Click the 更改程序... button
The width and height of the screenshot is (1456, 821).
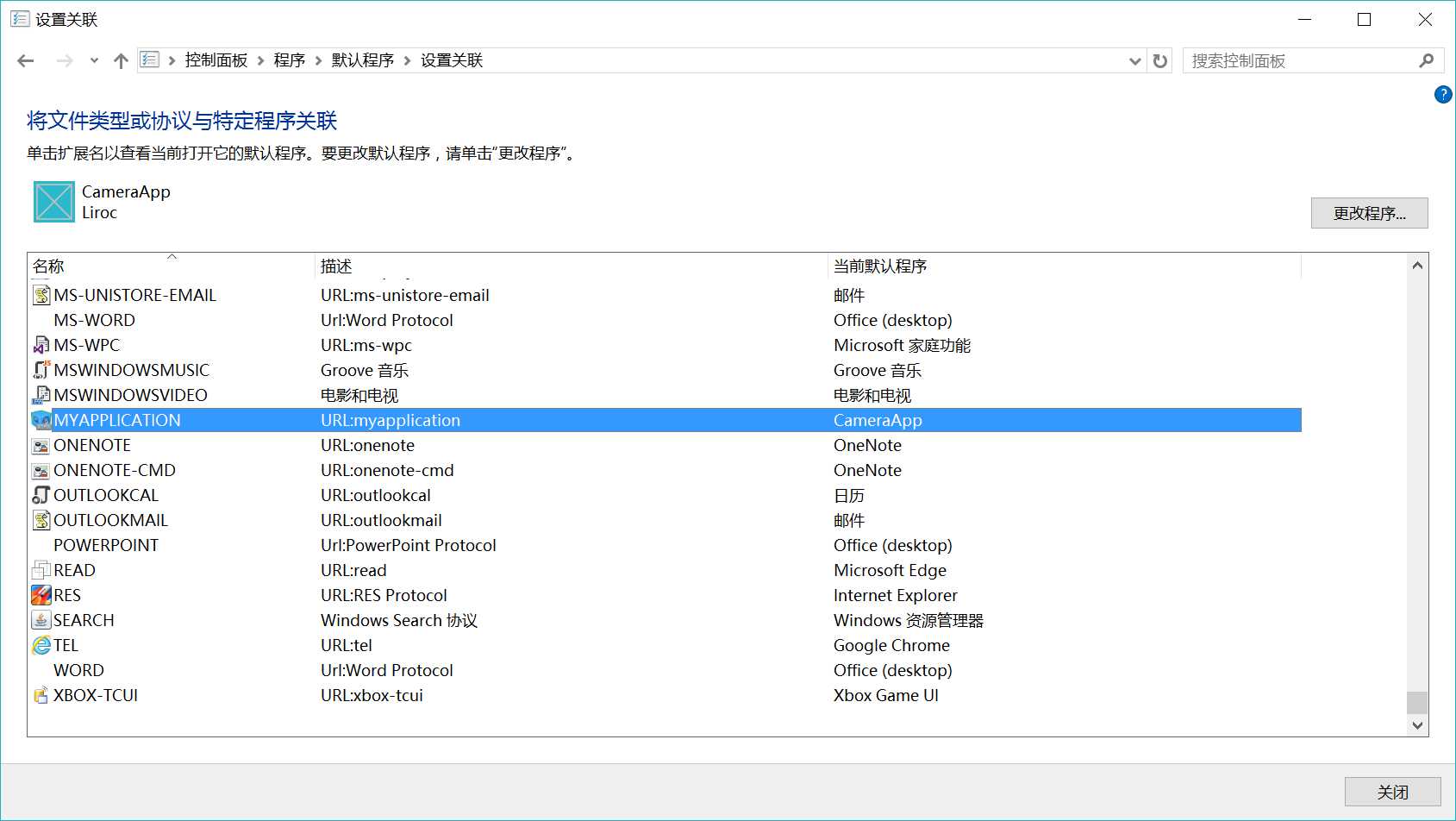1369,213
